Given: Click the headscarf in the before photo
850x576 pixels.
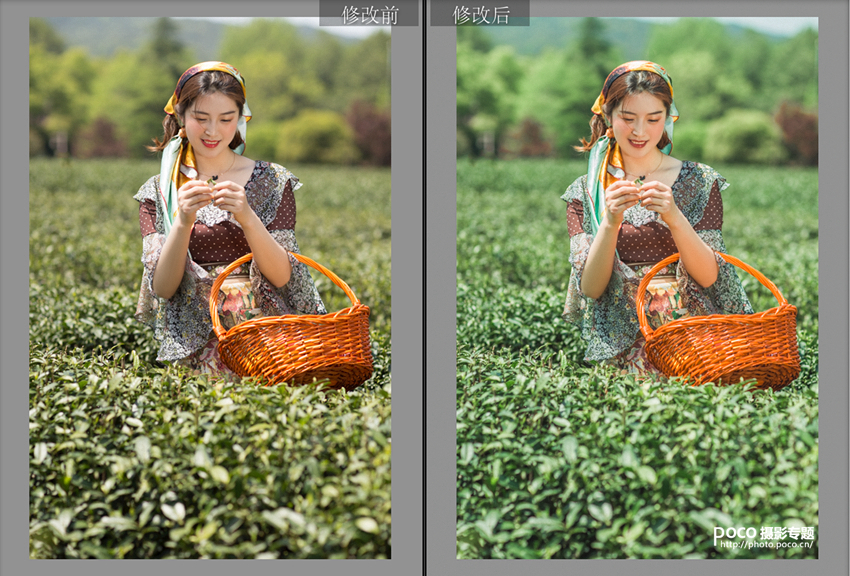Looking at the screenshot, I should [x=205, y=75].
